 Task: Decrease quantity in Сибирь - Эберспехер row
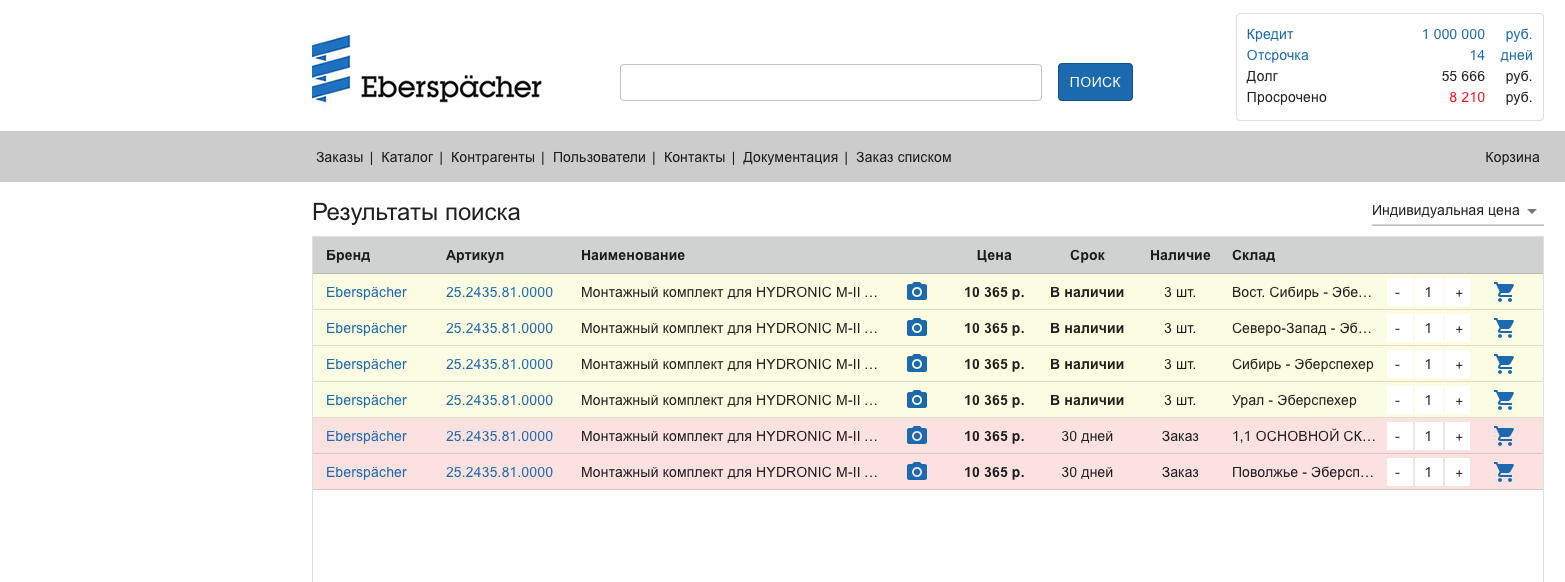click(1398, 365)
